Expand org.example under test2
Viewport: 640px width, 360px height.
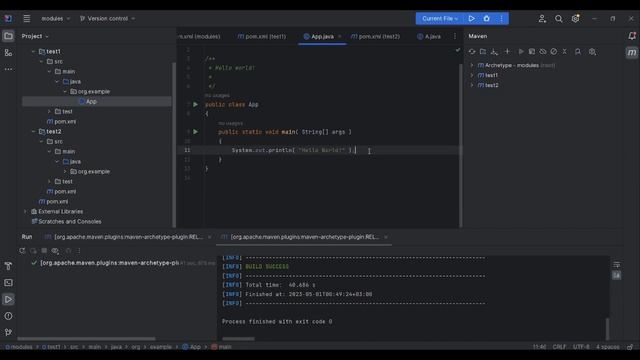pyautogui.click(x=65, y=171)
